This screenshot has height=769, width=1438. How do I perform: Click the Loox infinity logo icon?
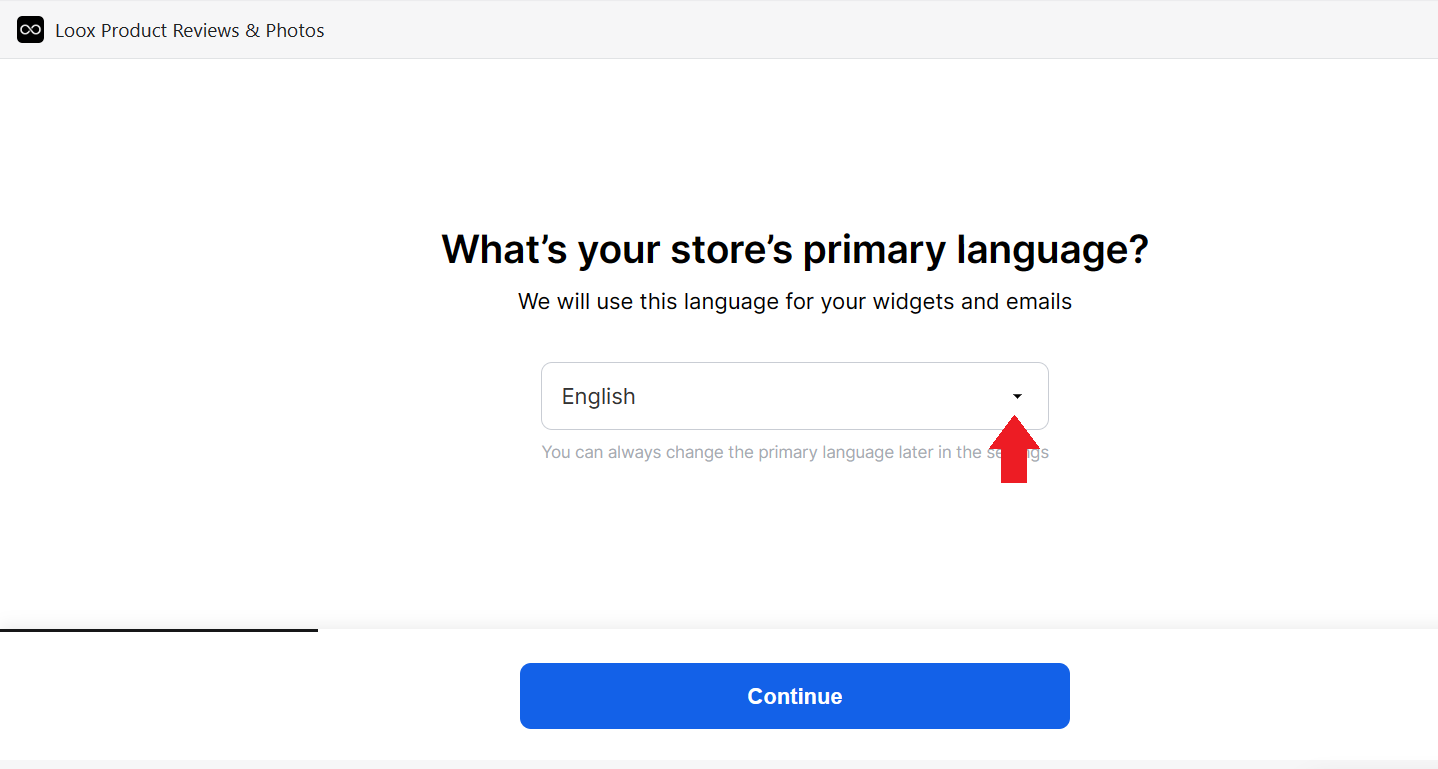tap(31, 30)
